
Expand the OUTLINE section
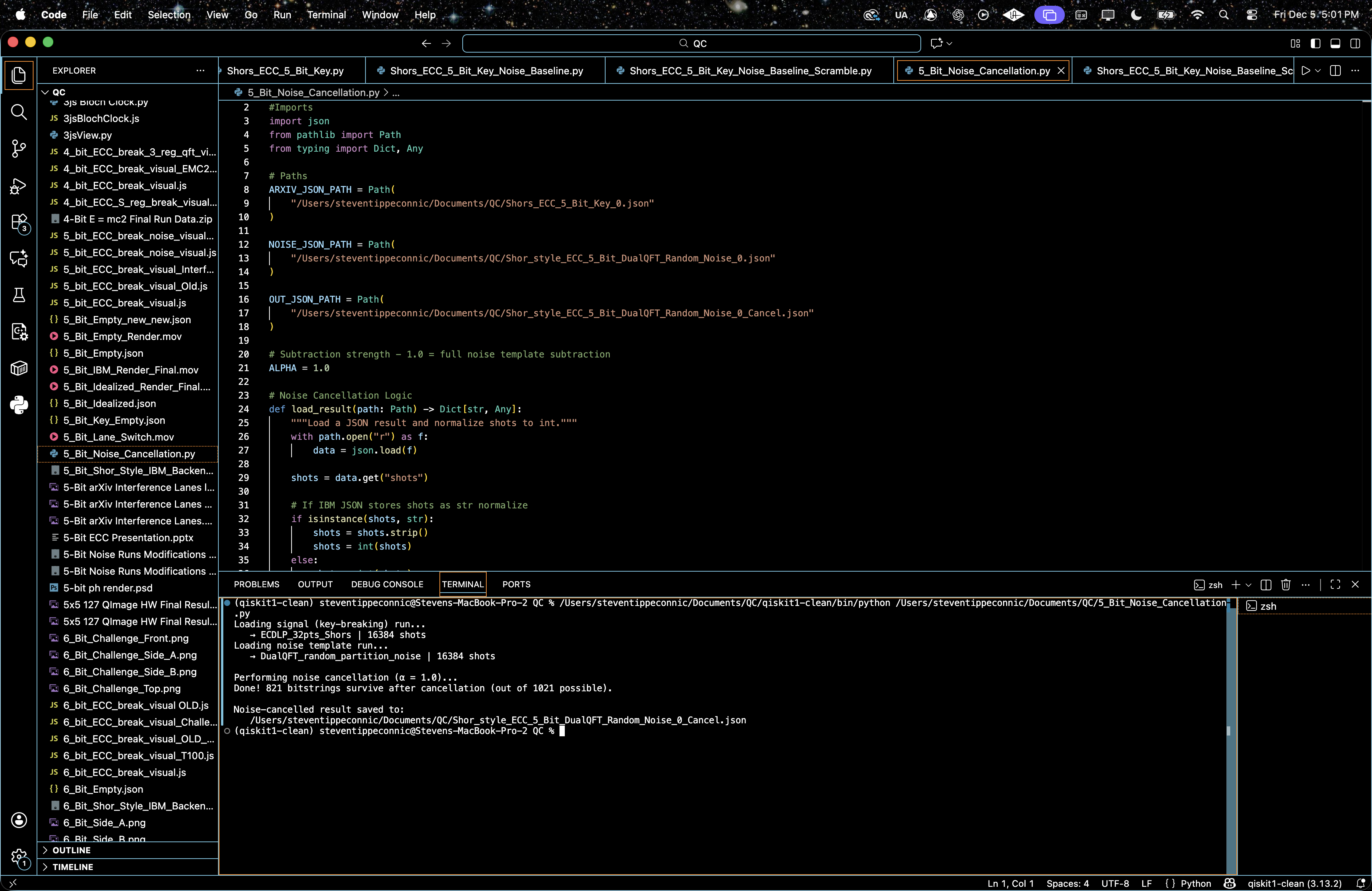[72, 850]
